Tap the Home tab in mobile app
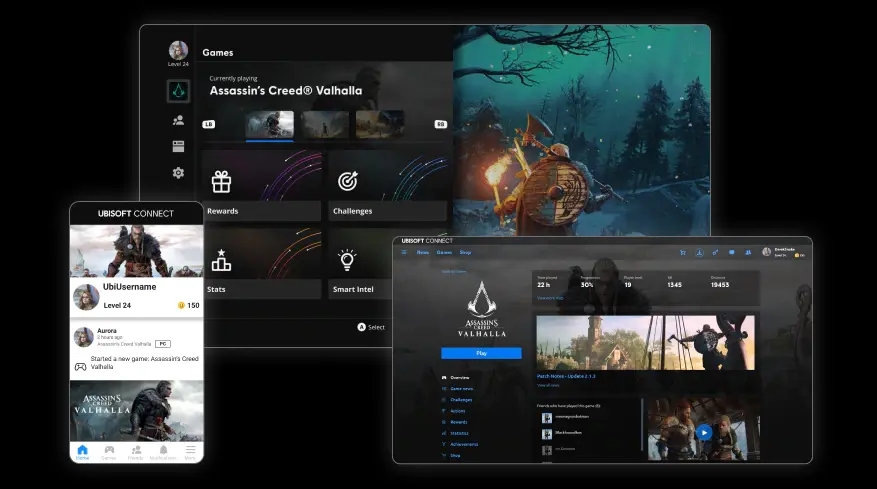 82,452
